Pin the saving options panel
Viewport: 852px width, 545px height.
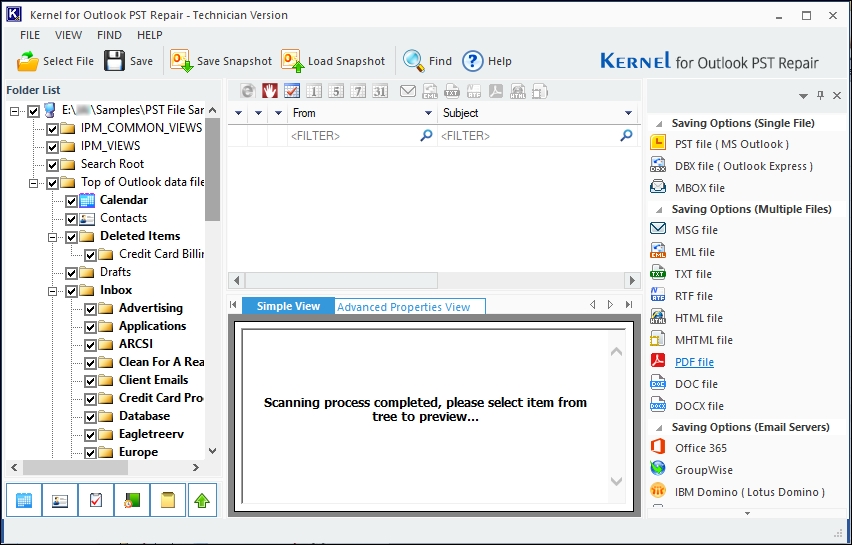coord(820,96)
